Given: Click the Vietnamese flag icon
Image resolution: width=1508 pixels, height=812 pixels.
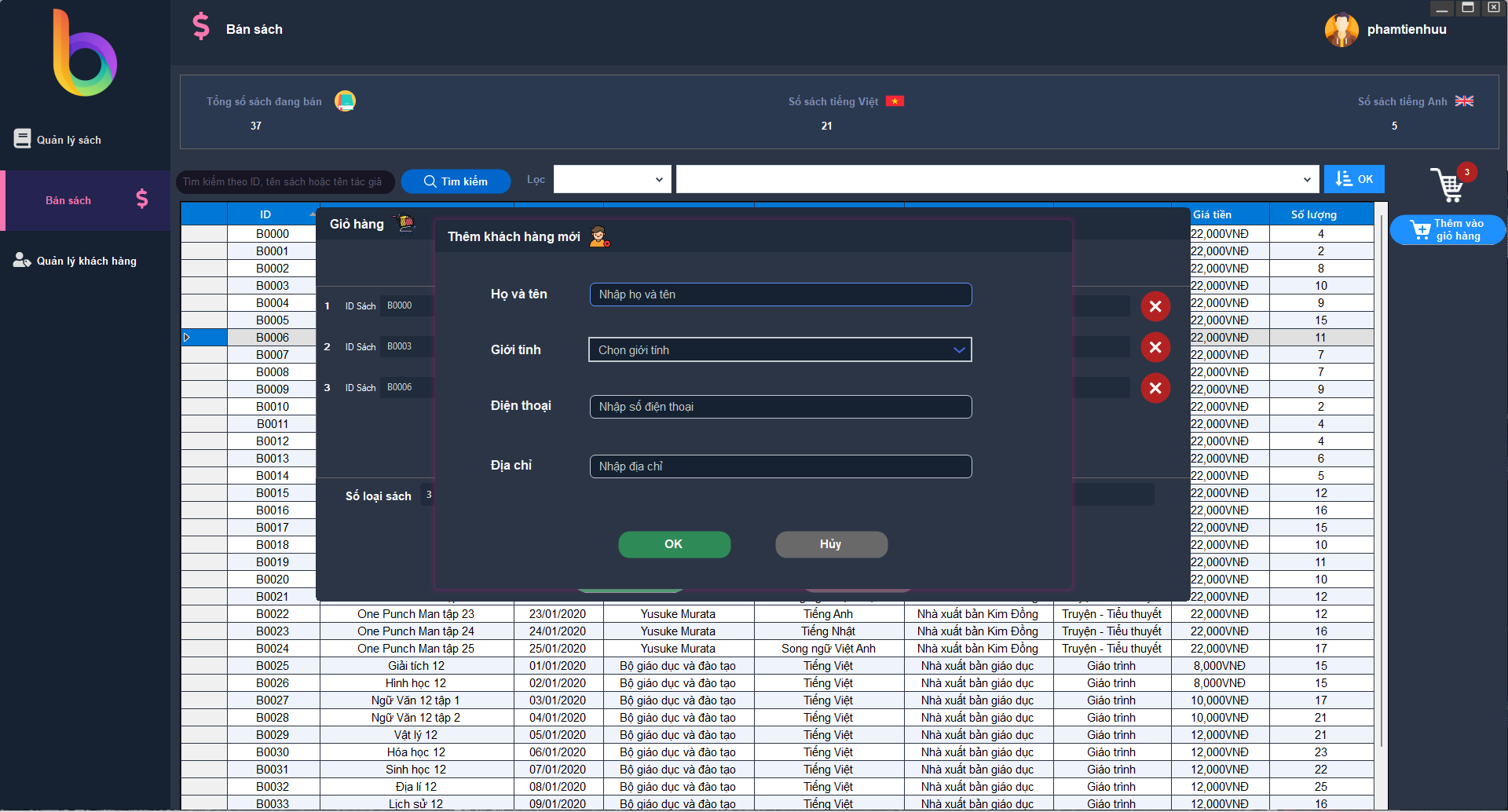Looking at the screenshot, I should click(895, 101).
